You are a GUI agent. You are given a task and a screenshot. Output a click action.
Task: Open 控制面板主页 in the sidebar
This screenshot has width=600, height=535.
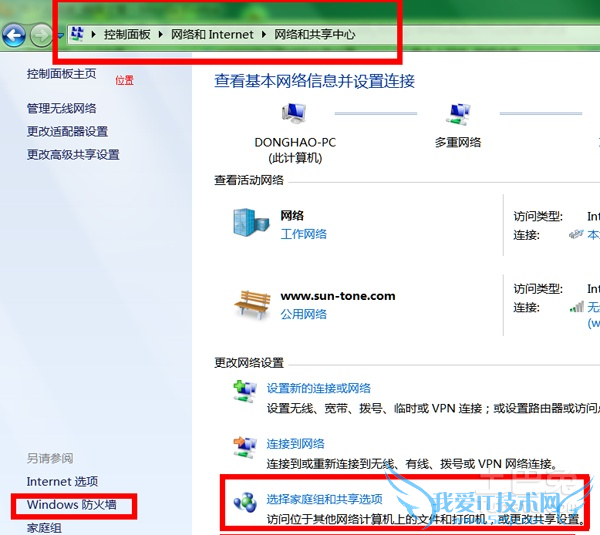(x=61, y=73)
